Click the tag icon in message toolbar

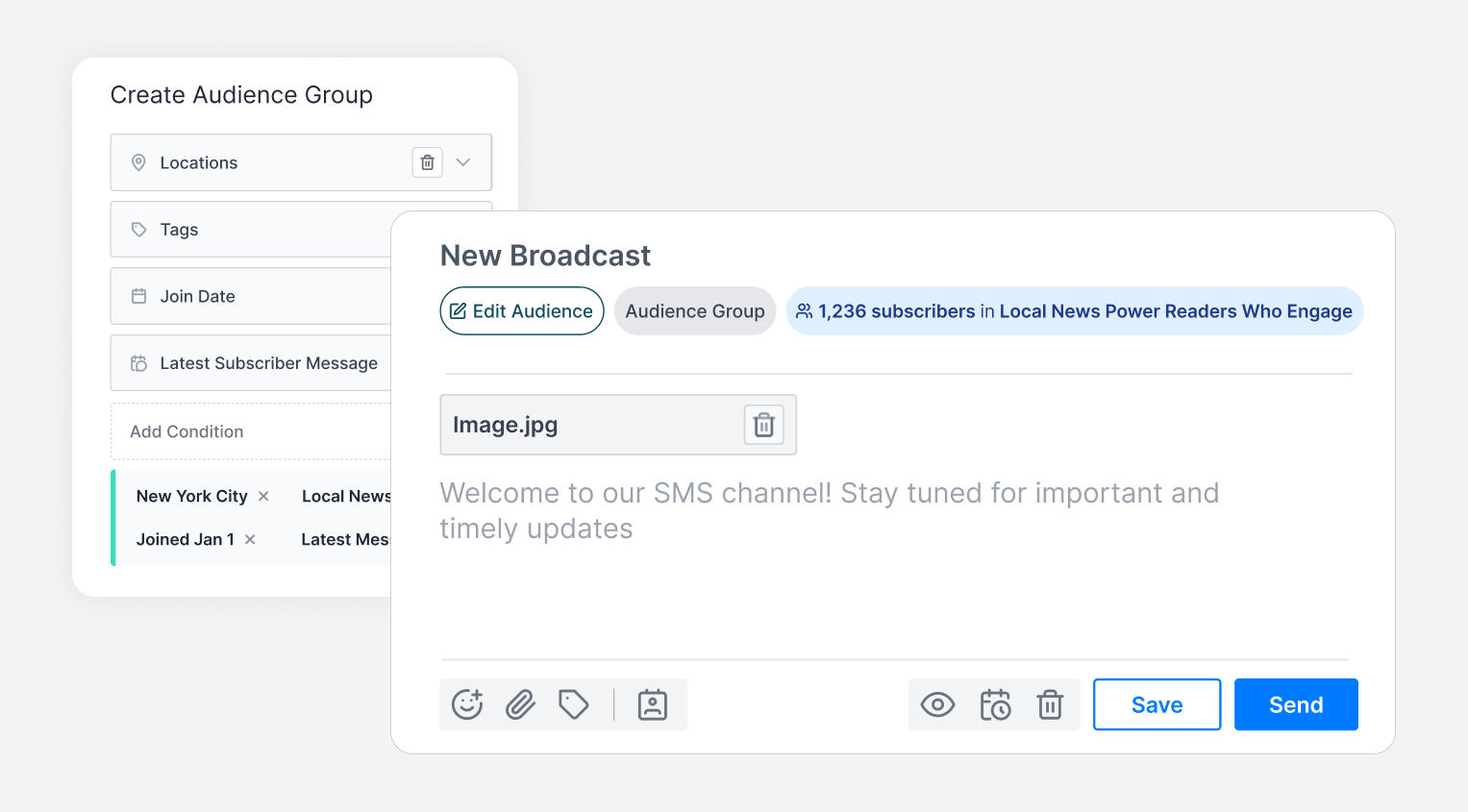point(574,704)
